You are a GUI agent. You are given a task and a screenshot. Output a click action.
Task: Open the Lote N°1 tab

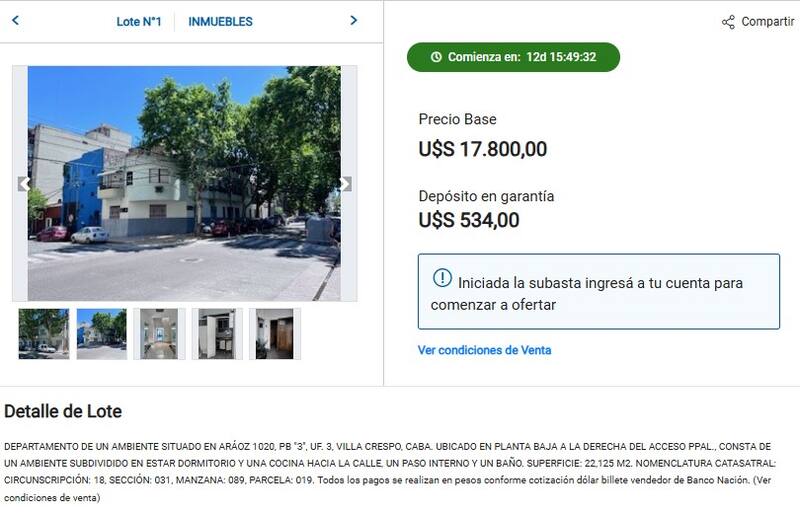click(x=139, y=21)
